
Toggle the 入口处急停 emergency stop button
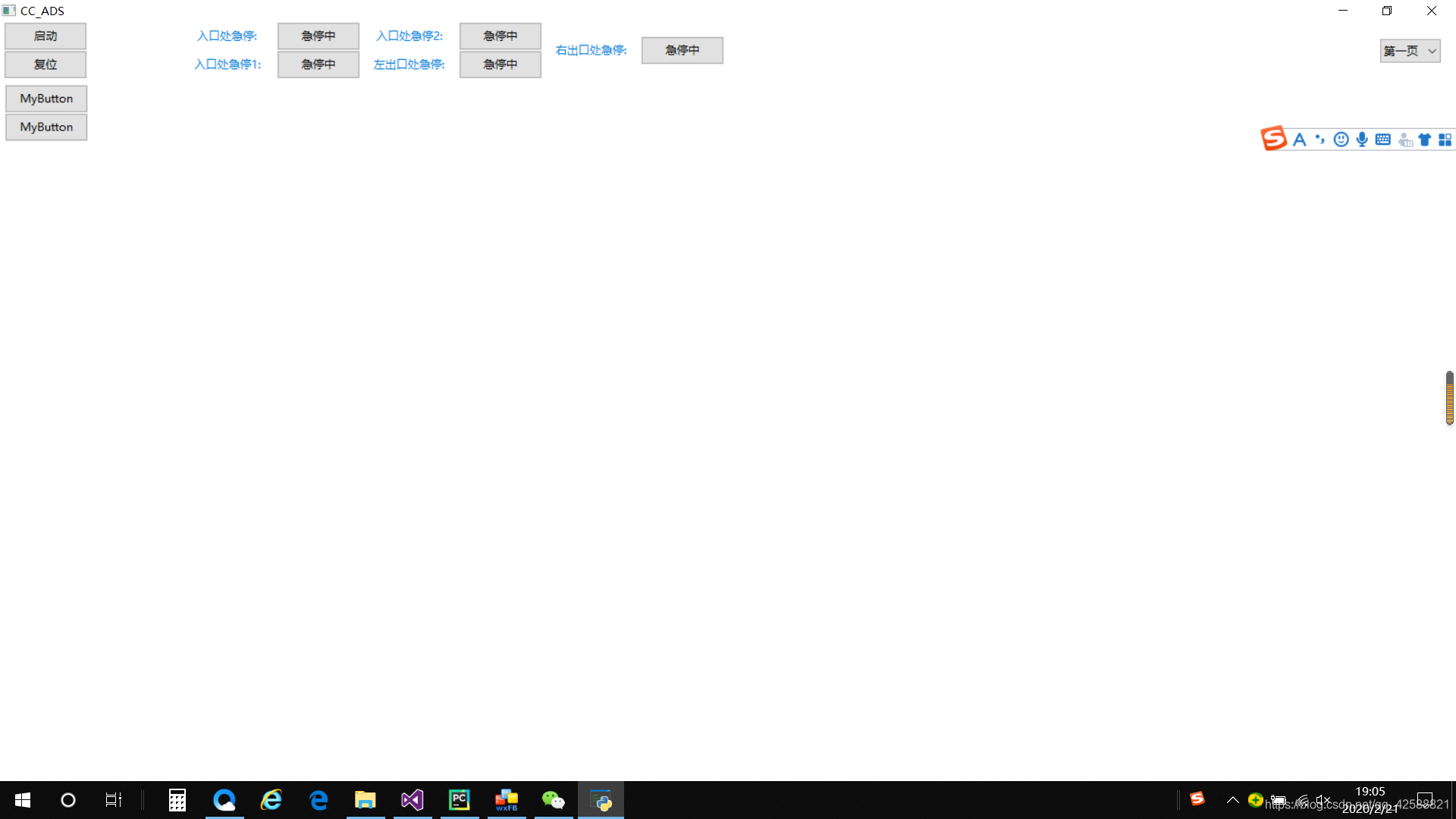318,36
